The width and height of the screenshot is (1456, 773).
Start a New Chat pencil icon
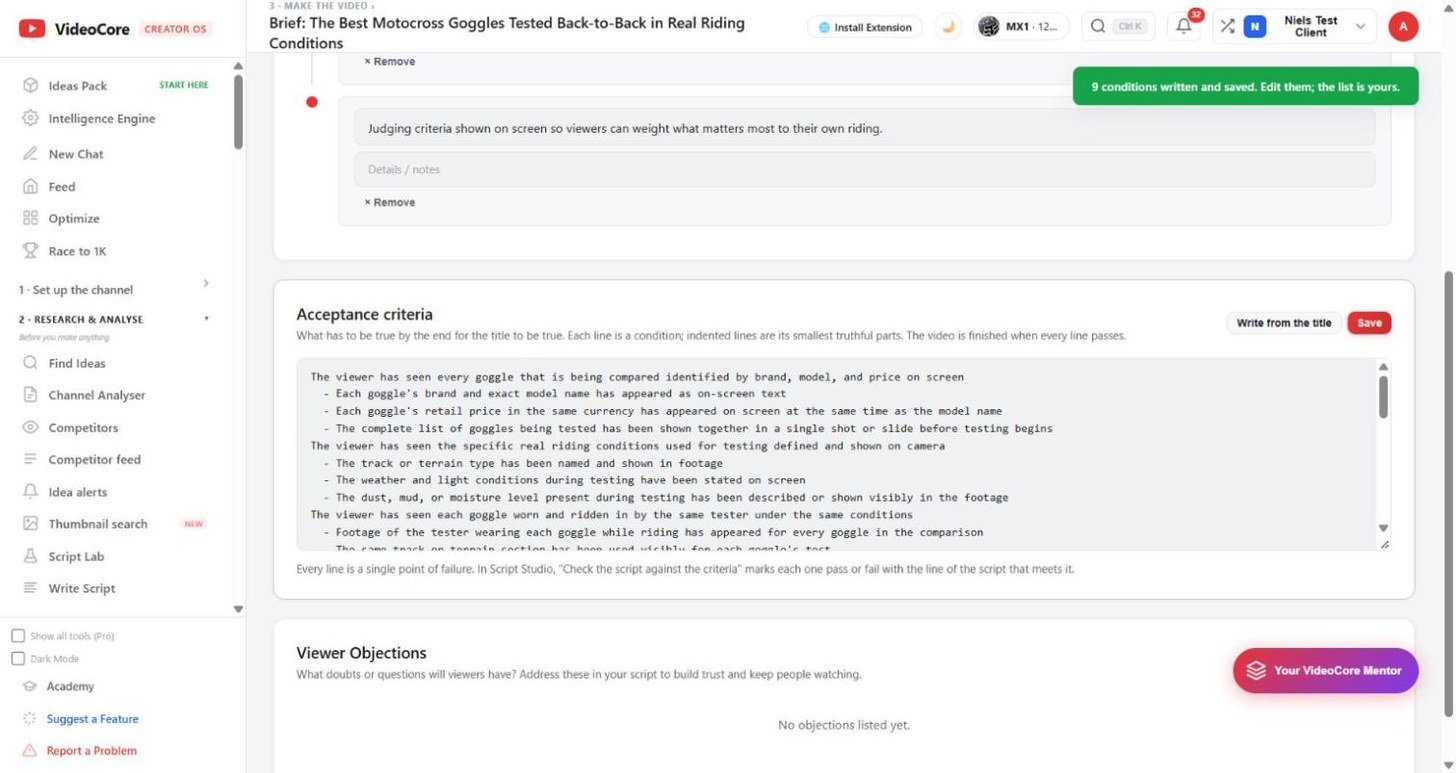pos(30,154)
